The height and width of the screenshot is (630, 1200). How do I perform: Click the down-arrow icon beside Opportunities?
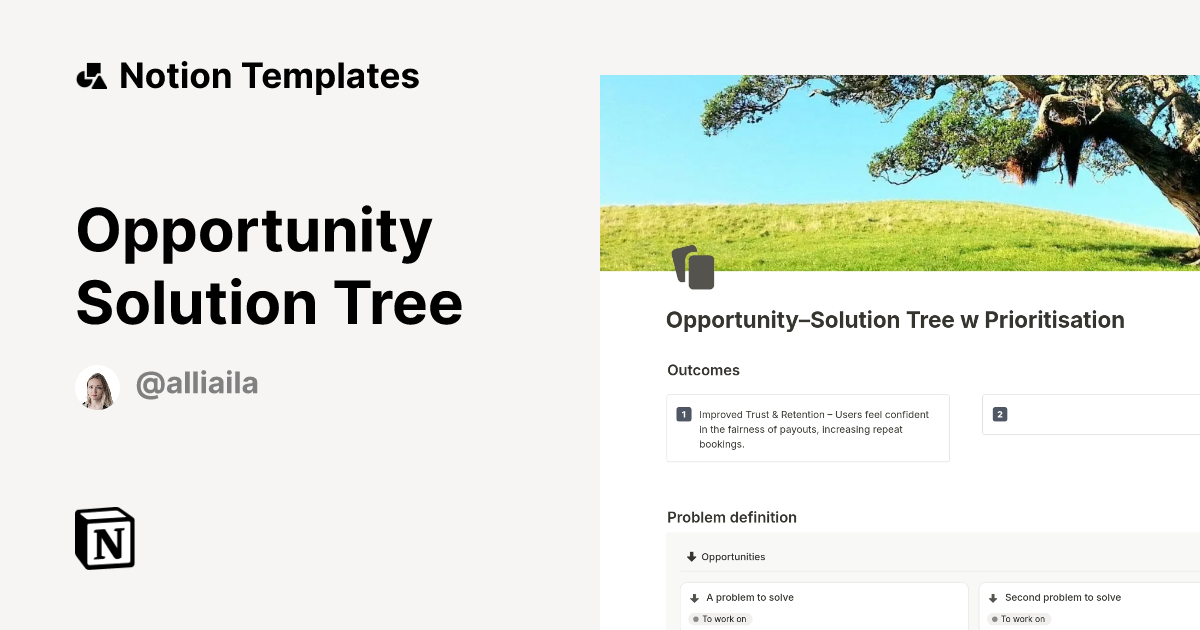(x=691, y=556)
